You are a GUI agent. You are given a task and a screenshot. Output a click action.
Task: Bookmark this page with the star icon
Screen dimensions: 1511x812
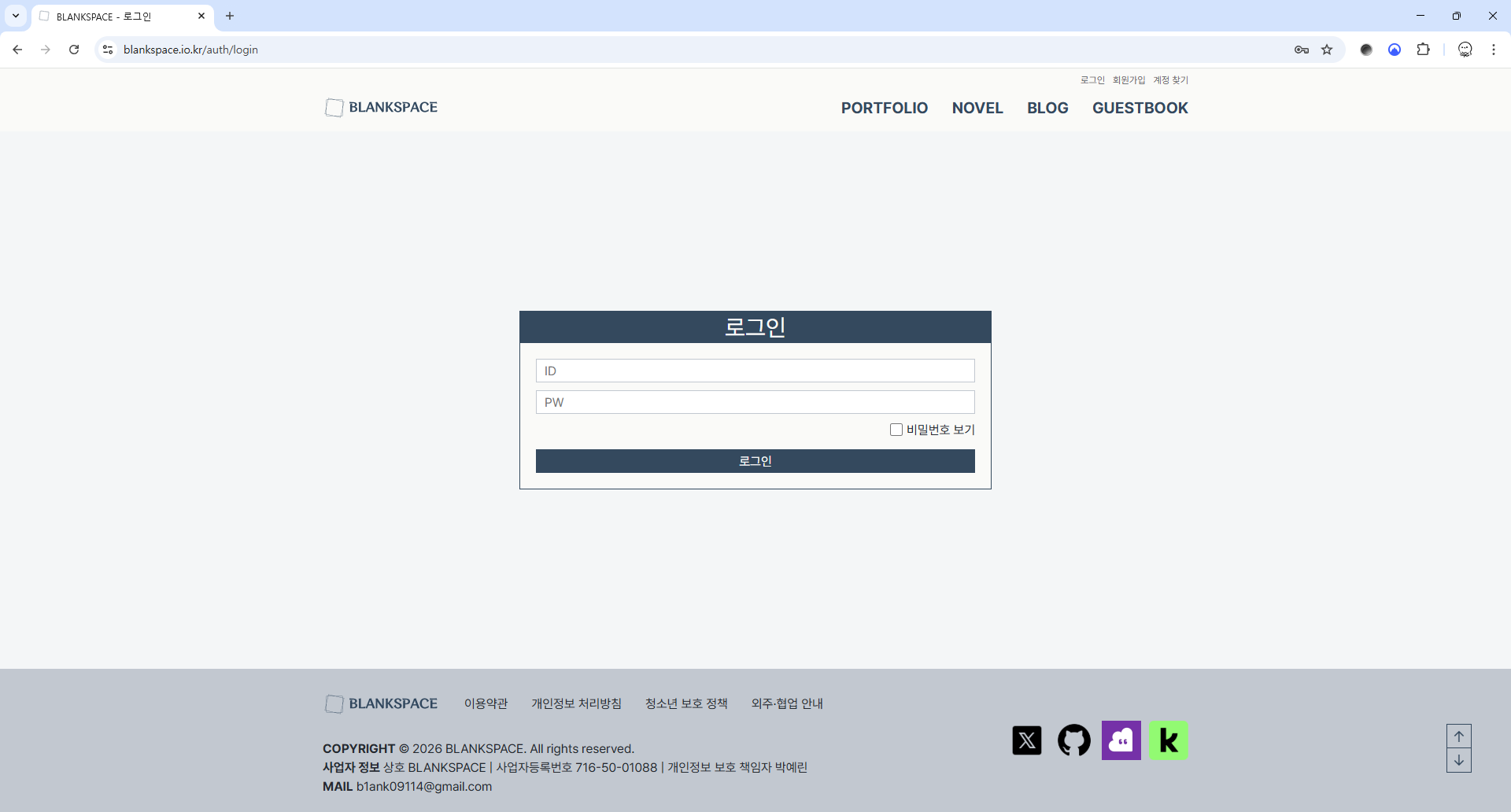pos(1327,50)
